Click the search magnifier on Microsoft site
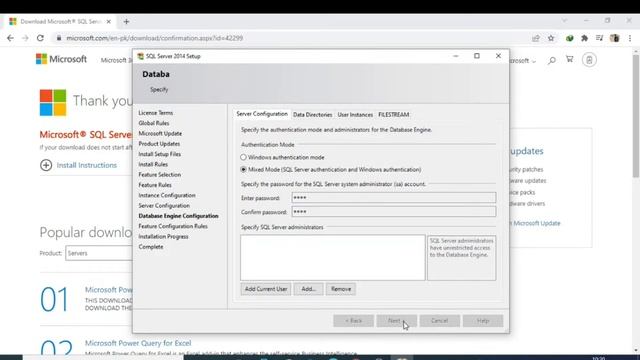The image size is (640, 360). pos(552,60)
